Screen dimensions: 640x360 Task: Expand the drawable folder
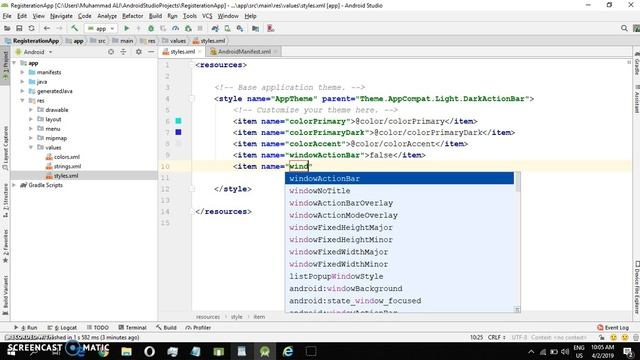click(x=31, y=110)
